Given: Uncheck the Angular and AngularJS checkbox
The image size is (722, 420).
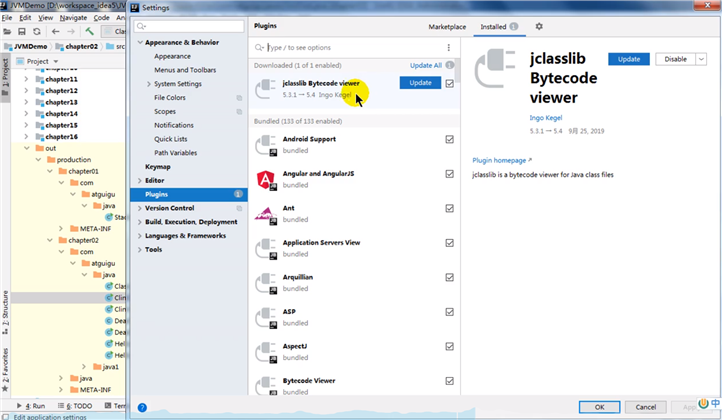Looking at the screenshot, I should pyautogui.click(x=449, y=174).
